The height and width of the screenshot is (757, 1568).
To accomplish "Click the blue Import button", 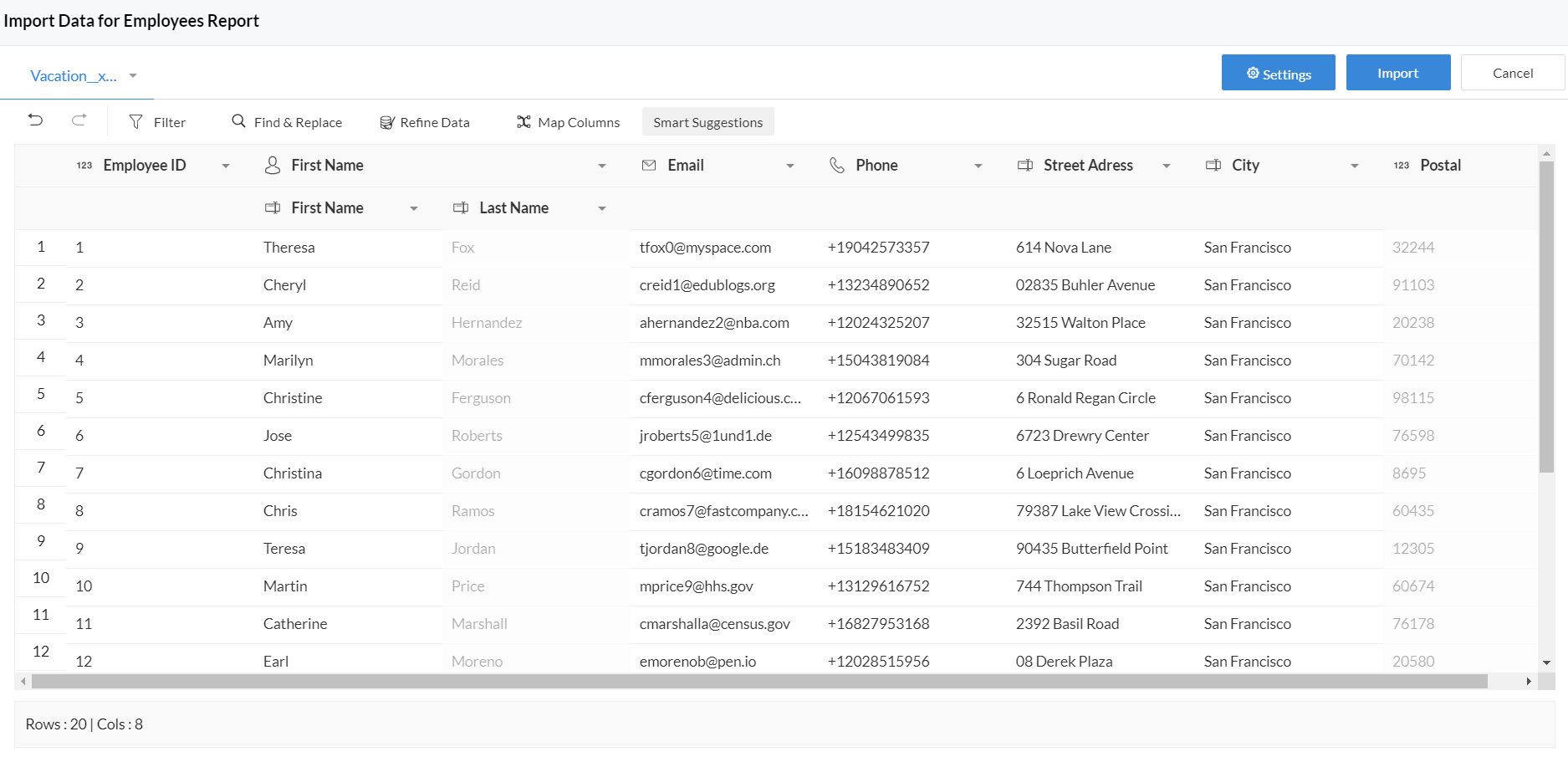I will pyautogui.click(x=1397, y=73).
